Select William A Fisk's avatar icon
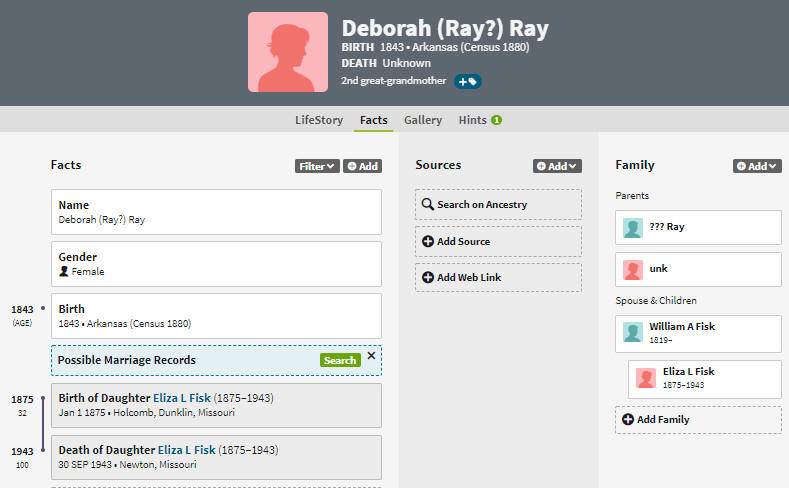 coord(633,333)
